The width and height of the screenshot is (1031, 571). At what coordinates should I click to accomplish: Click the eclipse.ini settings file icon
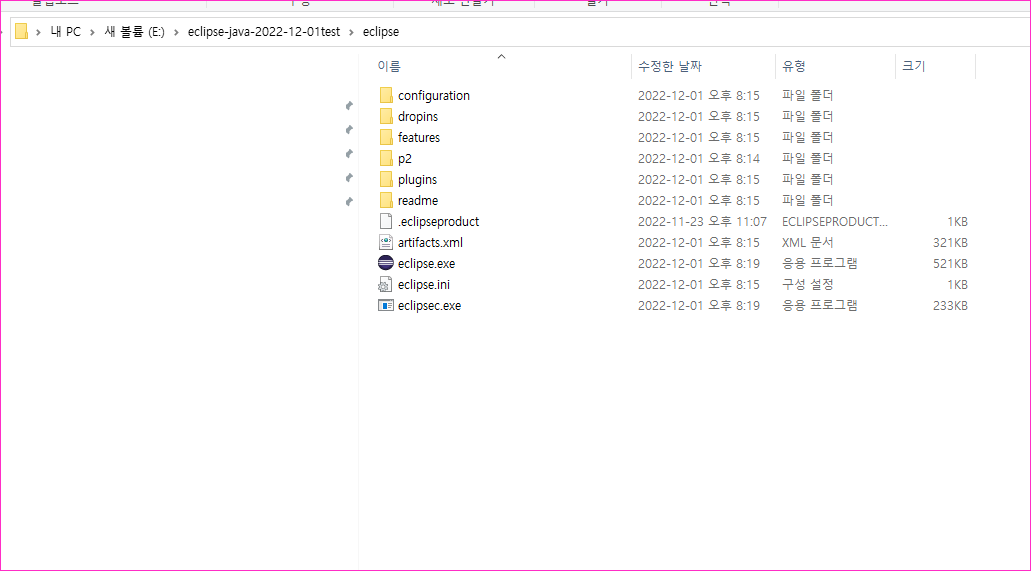coord(386,285)
